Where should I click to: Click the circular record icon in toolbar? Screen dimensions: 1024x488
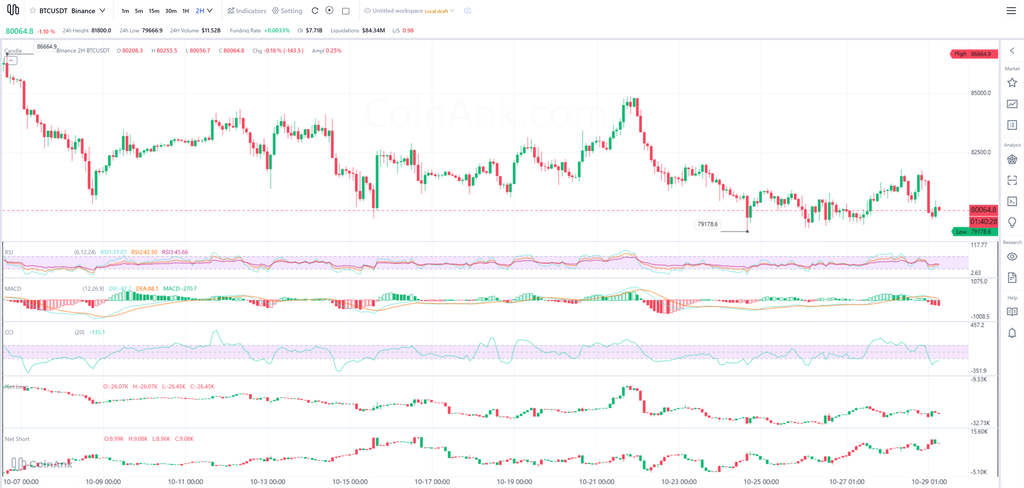(x=329, y=11)
